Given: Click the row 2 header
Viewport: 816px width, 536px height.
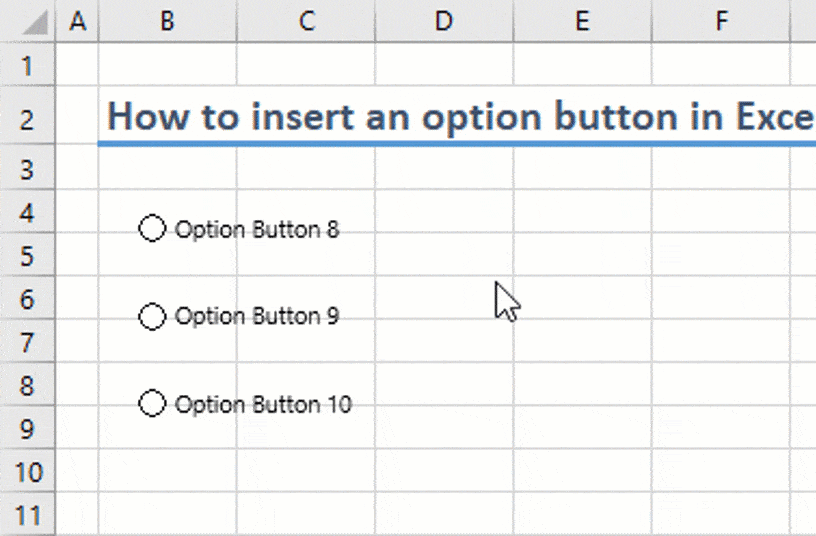Looking at the screenshot, I should click(27, 120).
